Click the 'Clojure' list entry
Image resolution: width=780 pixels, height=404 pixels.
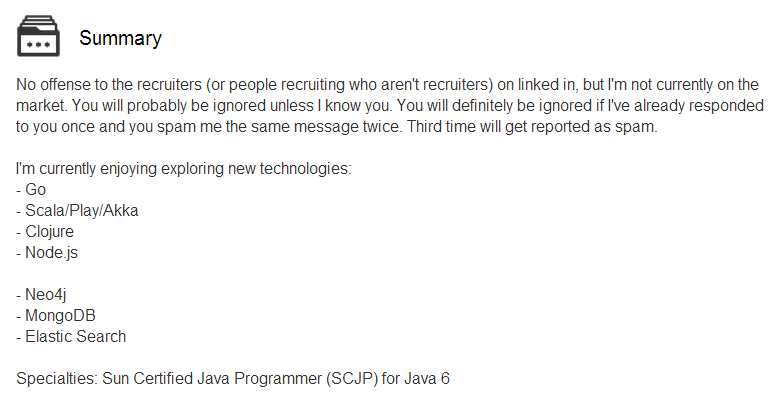(x=45, y=232)
